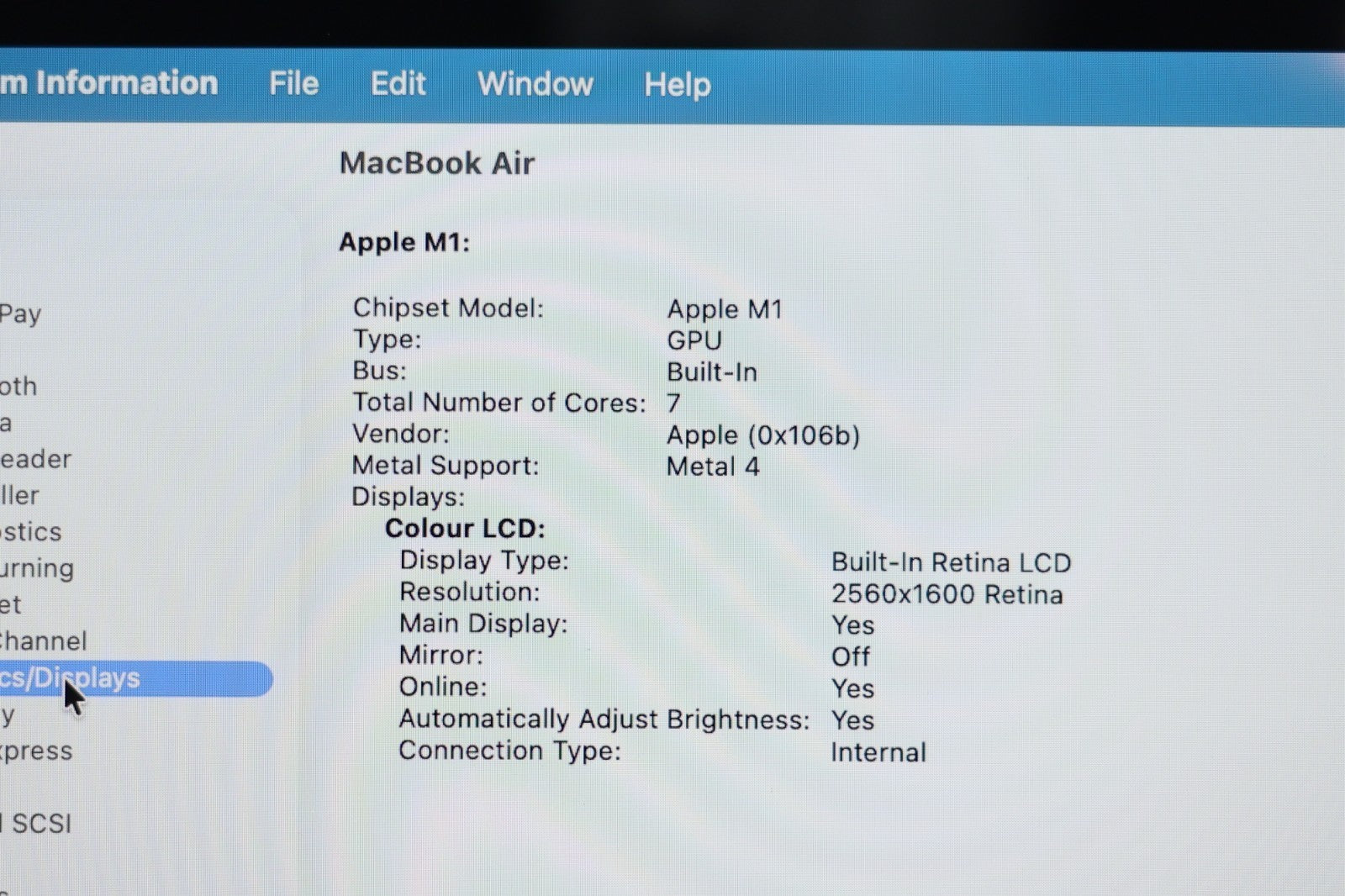
Task: Select Disc Burning in the sidebar
Action: tap(37, 569)
